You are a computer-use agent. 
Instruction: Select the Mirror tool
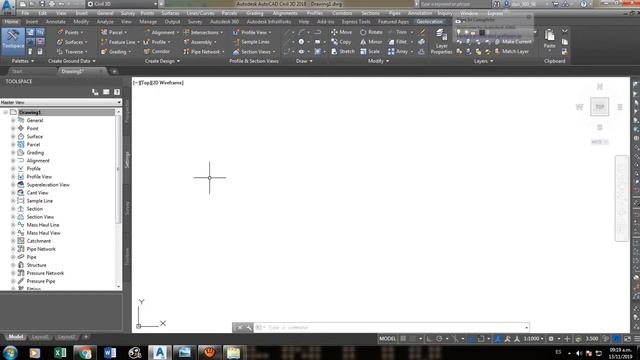point(371,42)
